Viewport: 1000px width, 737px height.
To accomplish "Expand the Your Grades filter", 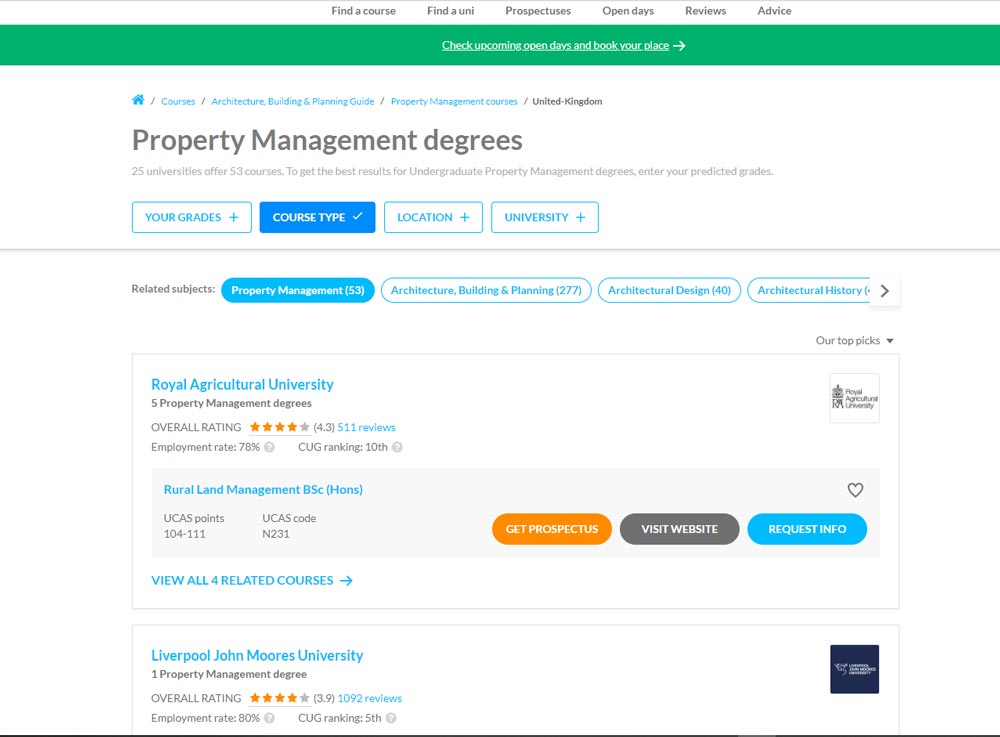I will pos(191,217).
